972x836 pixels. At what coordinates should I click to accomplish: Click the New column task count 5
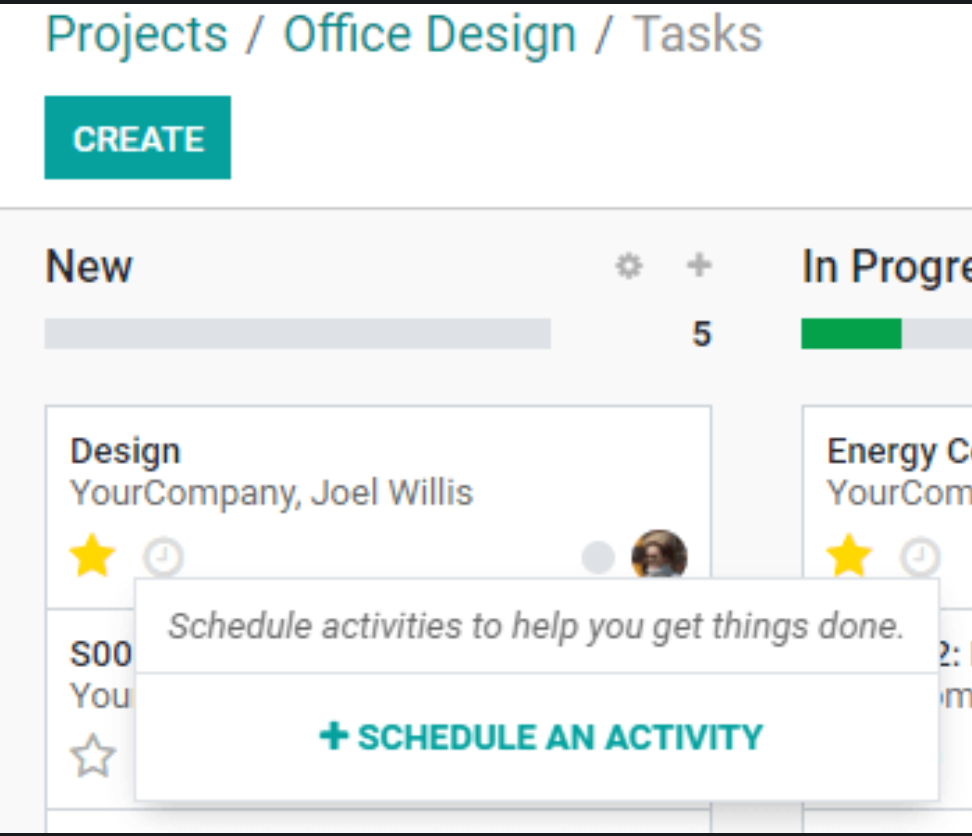pyautogui.click(x=701, y=334)
